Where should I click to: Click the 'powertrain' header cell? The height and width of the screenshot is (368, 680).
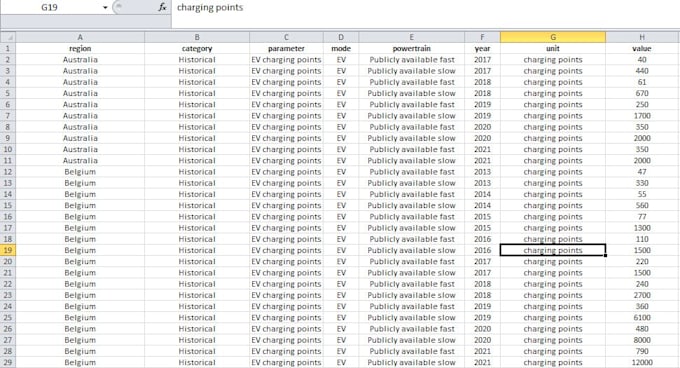coord(412,49)
